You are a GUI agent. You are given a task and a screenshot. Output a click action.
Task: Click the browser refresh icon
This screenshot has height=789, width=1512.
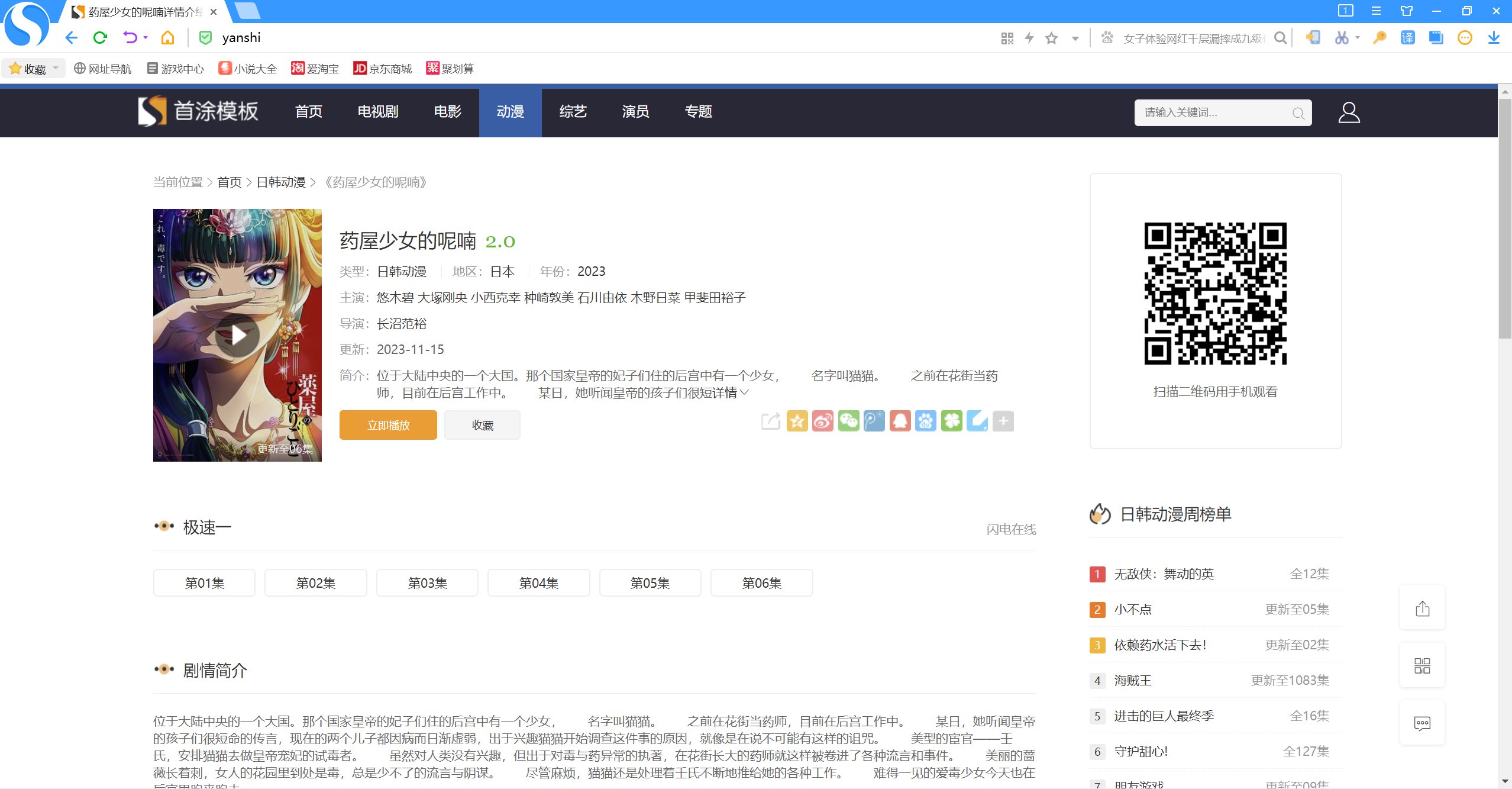100,38
